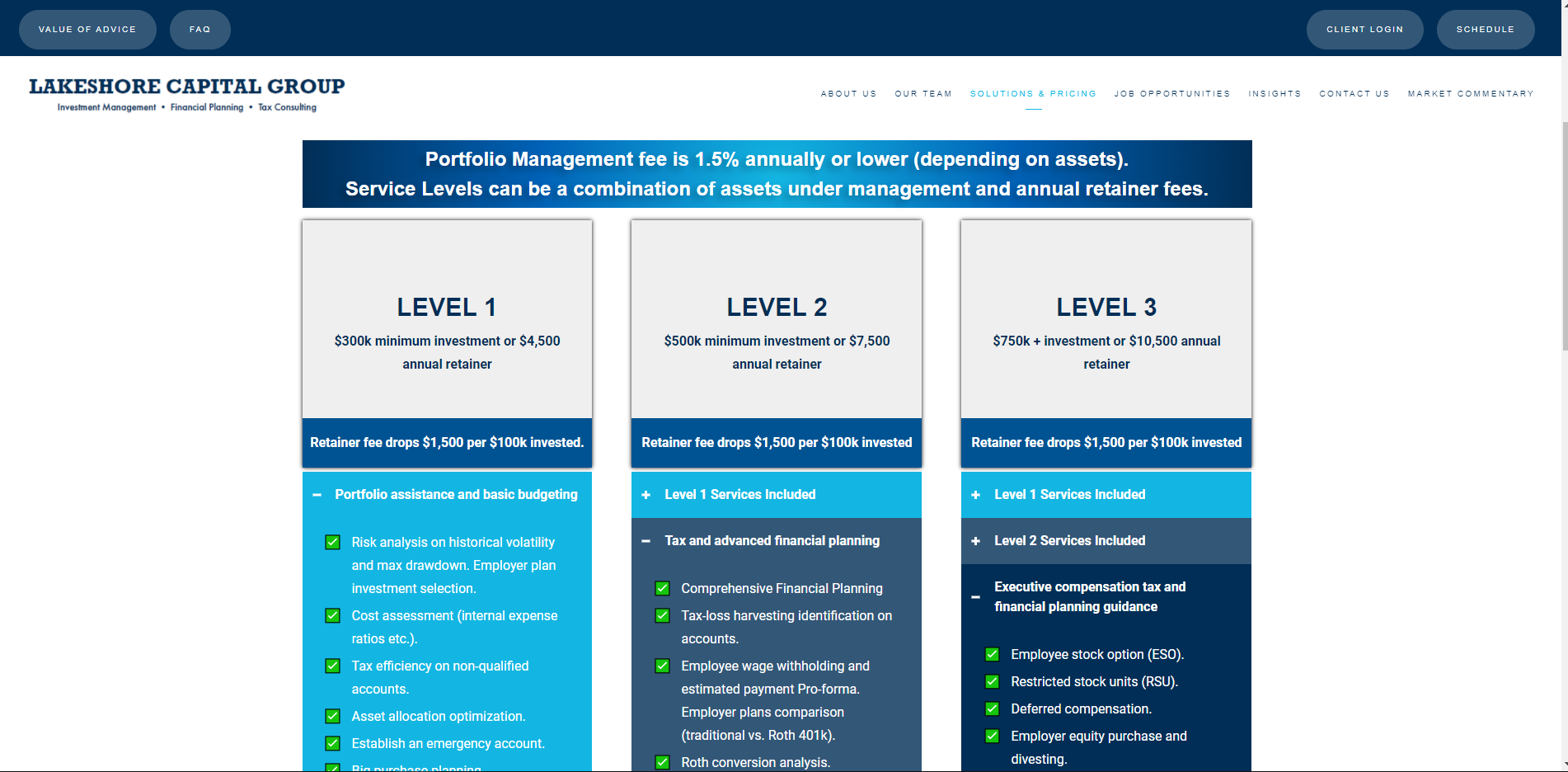Collapse Portfolio assistance and basic budgeting section
Screen dimensions: 1568x772
tap(447, 495)
